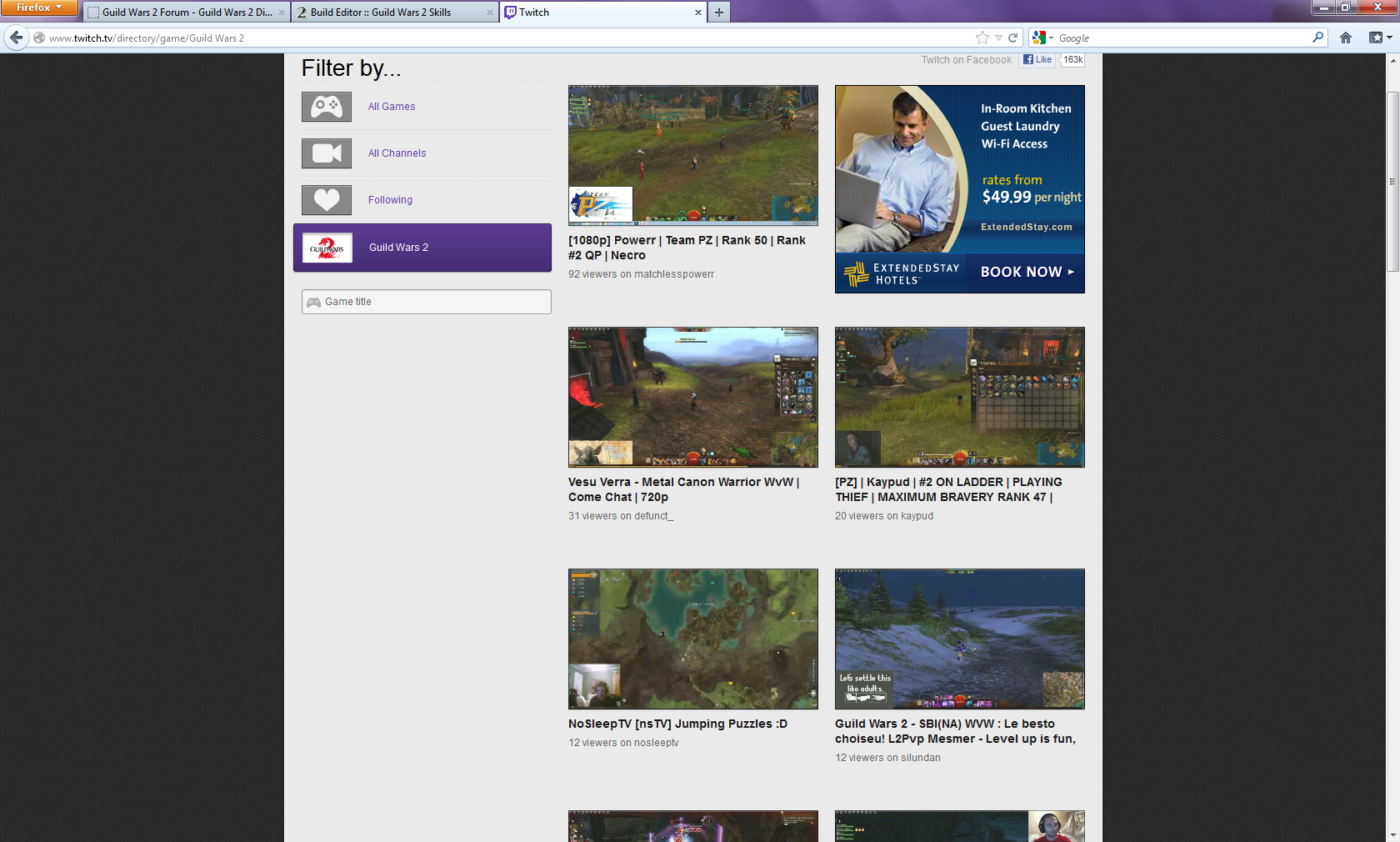1400x842 pixels.
Task: Close the Twitch tab
Action: tap(698, 13)
